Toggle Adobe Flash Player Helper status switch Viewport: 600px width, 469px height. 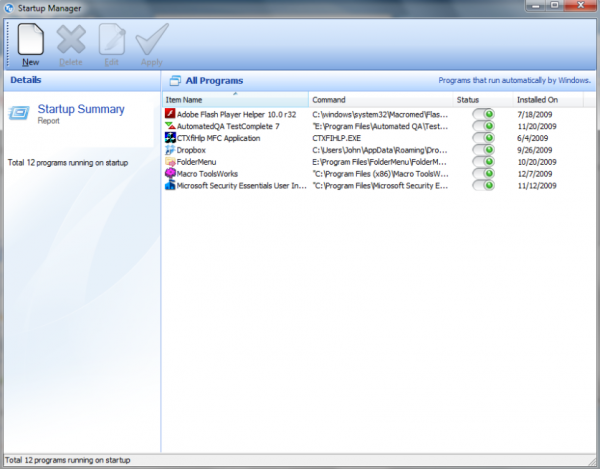pos(483,114)
